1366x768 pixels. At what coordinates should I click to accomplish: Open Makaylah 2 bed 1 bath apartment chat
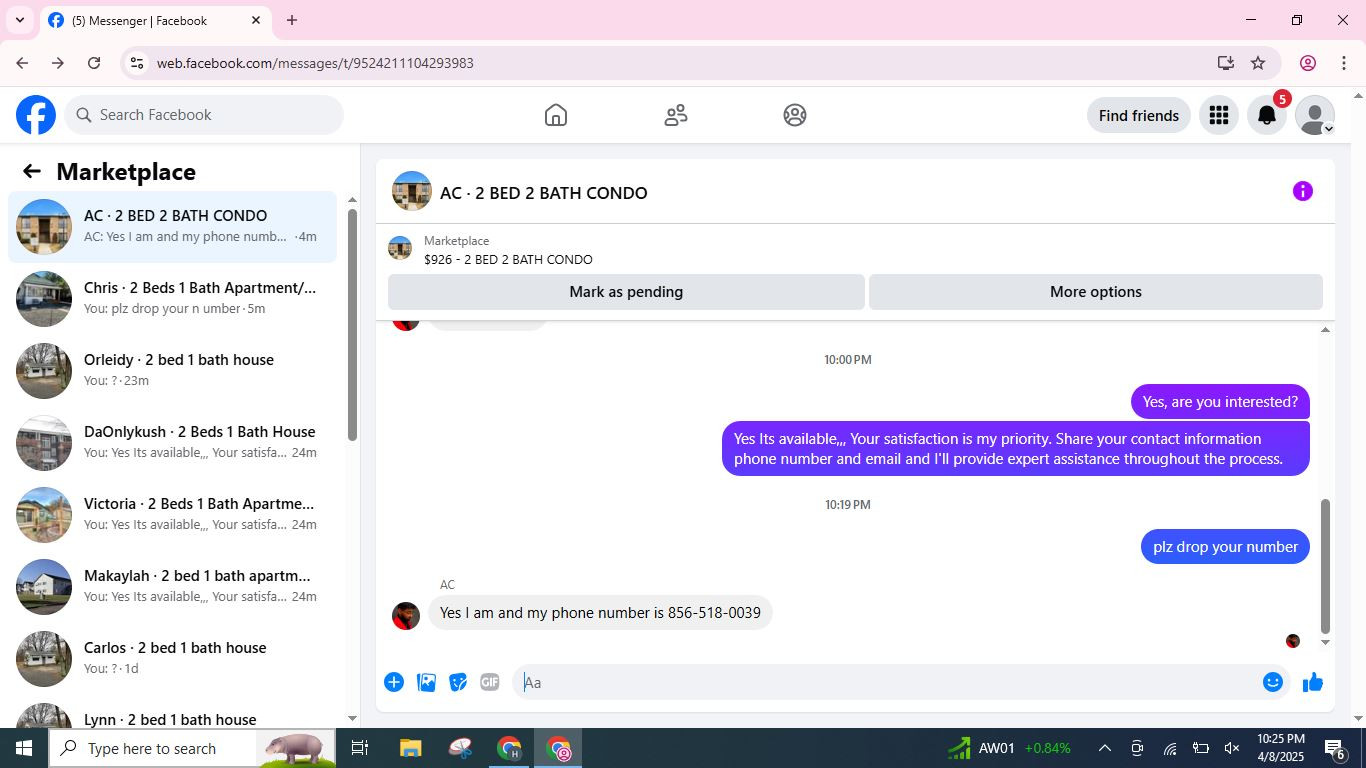click(x=172, y=586)
